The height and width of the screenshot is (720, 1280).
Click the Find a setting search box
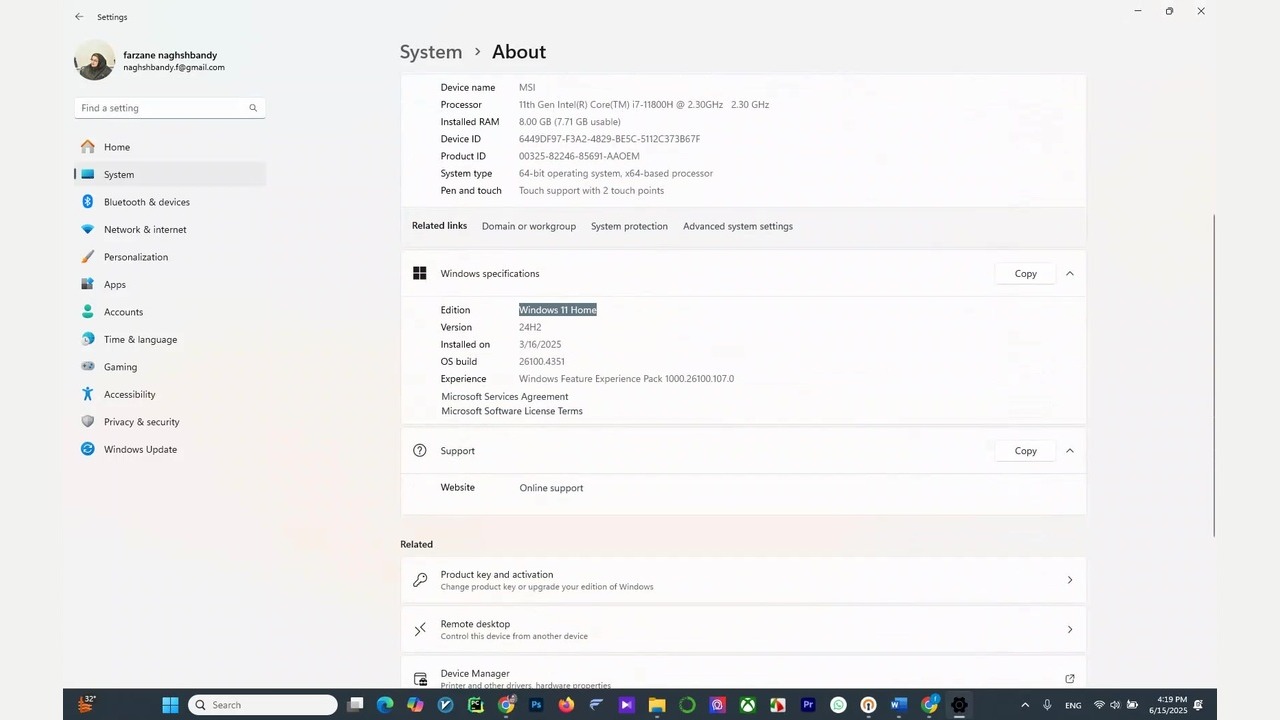(170, 108)
